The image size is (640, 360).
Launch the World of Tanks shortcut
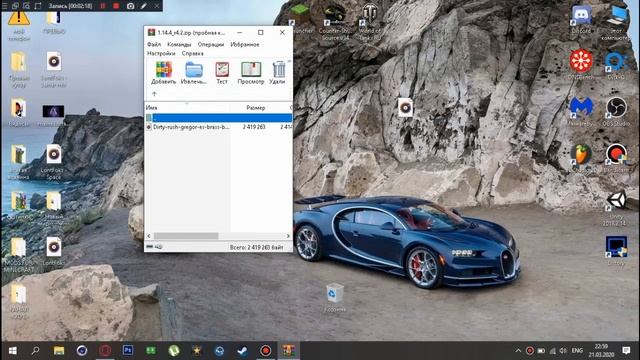point(370,21)
